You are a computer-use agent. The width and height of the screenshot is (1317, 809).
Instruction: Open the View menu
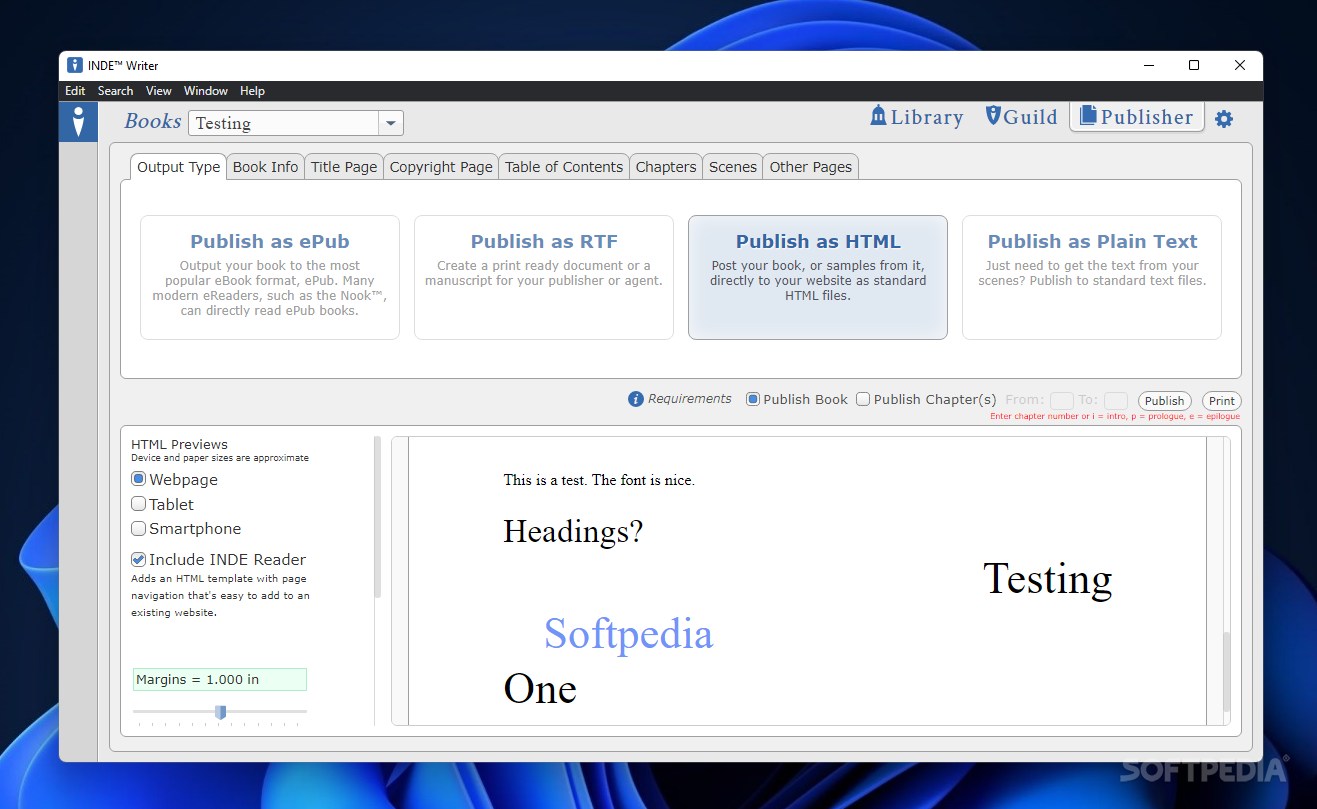[159, 91]
